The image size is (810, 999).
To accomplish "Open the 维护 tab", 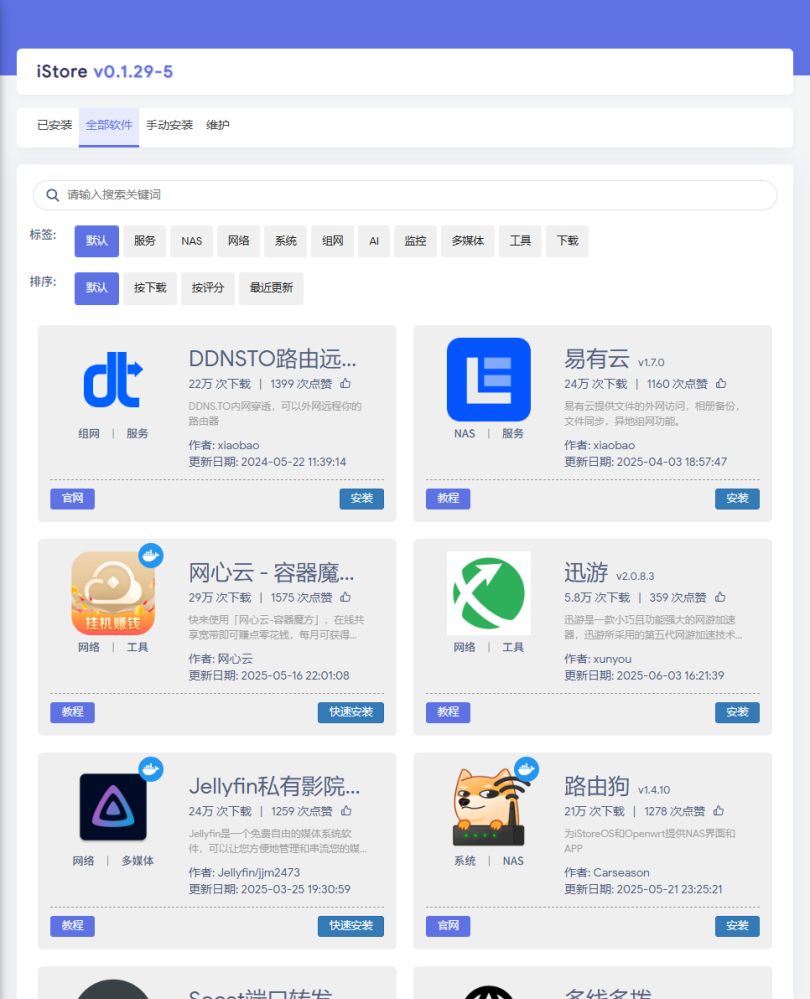I will pyautogui.click(x=217, y=126).
